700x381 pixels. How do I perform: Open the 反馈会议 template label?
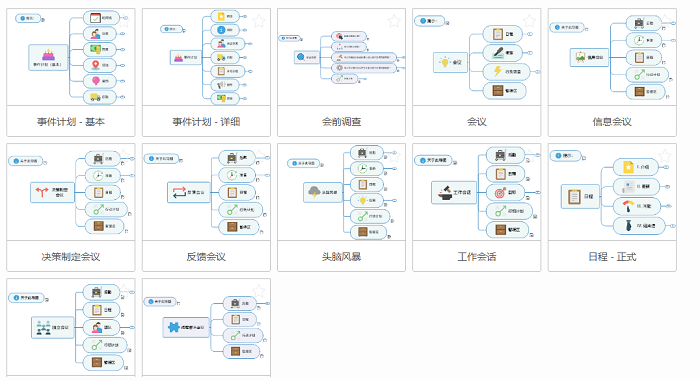(206, 257)
